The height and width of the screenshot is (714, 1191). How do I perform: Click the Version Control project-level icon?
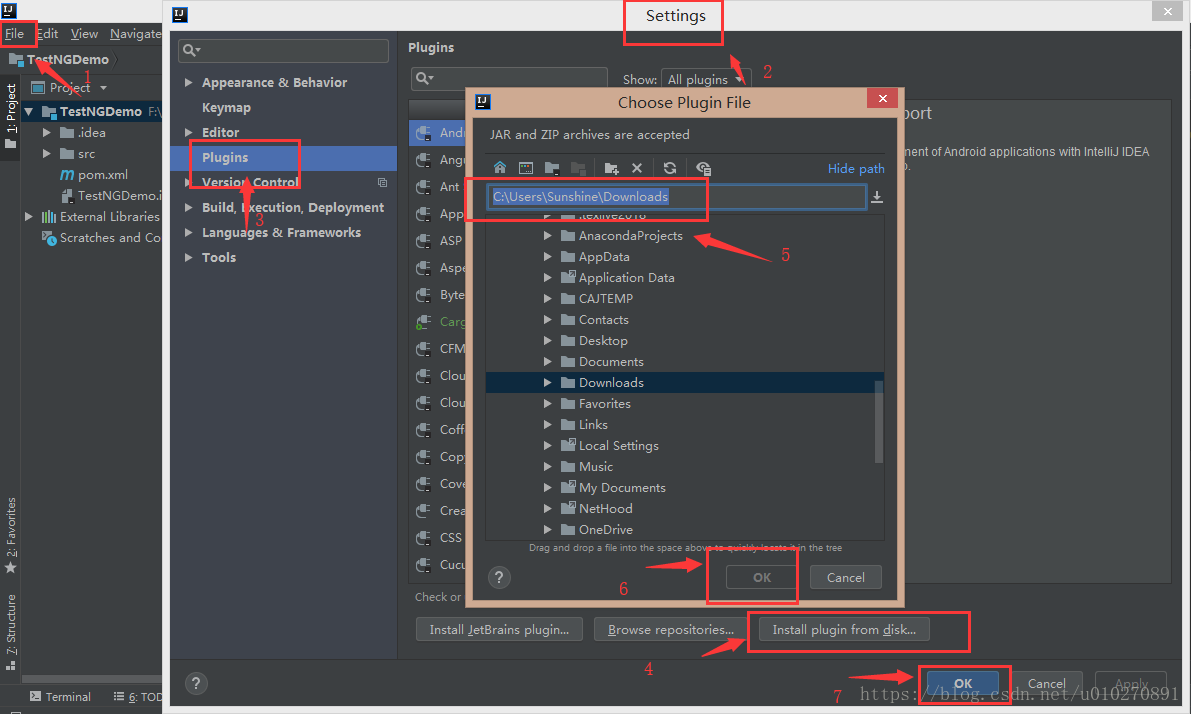pos(382,182)
